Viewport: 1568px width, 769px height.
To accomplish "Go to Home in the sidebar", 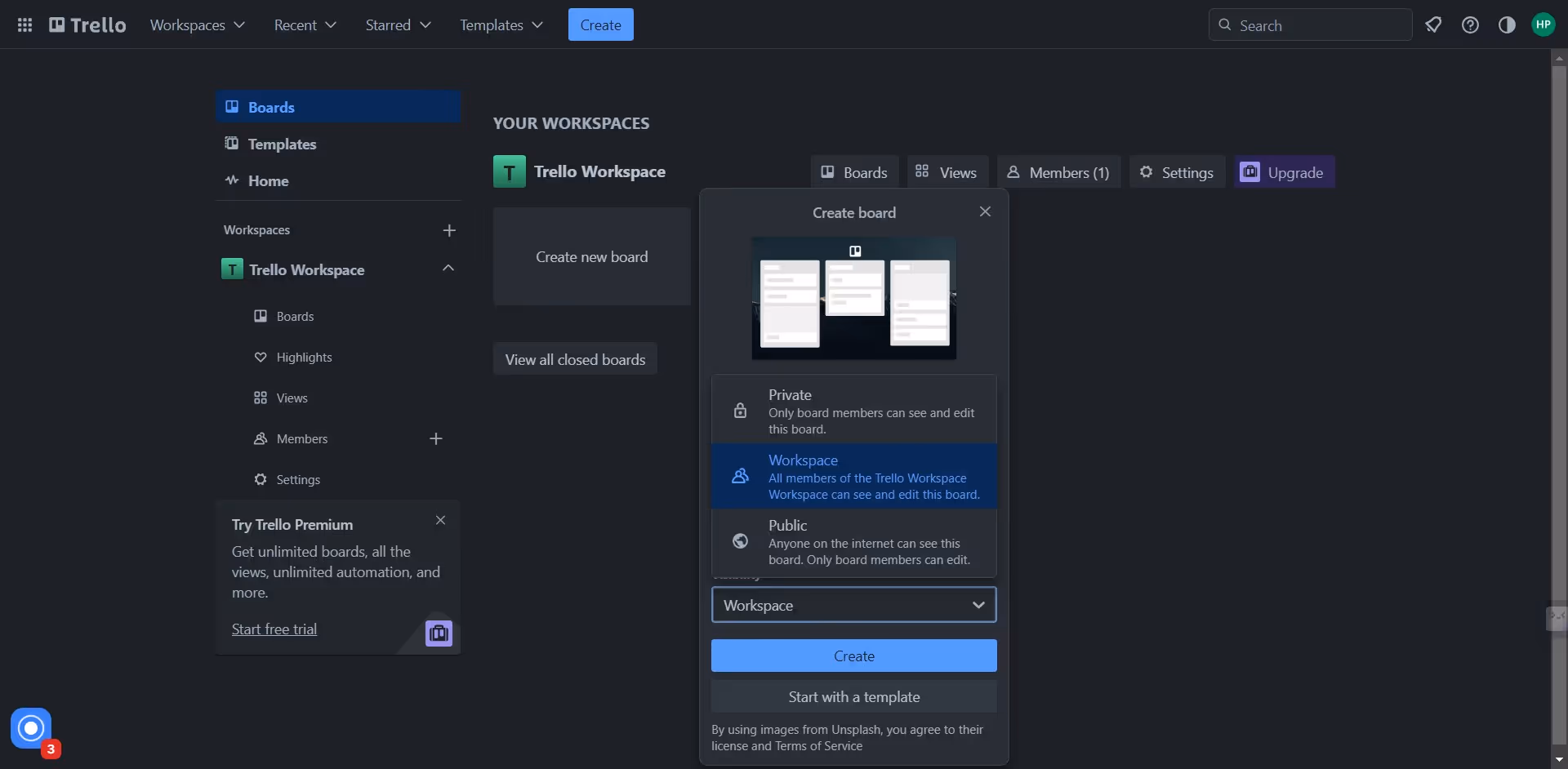I will click(x=338, y=180).
